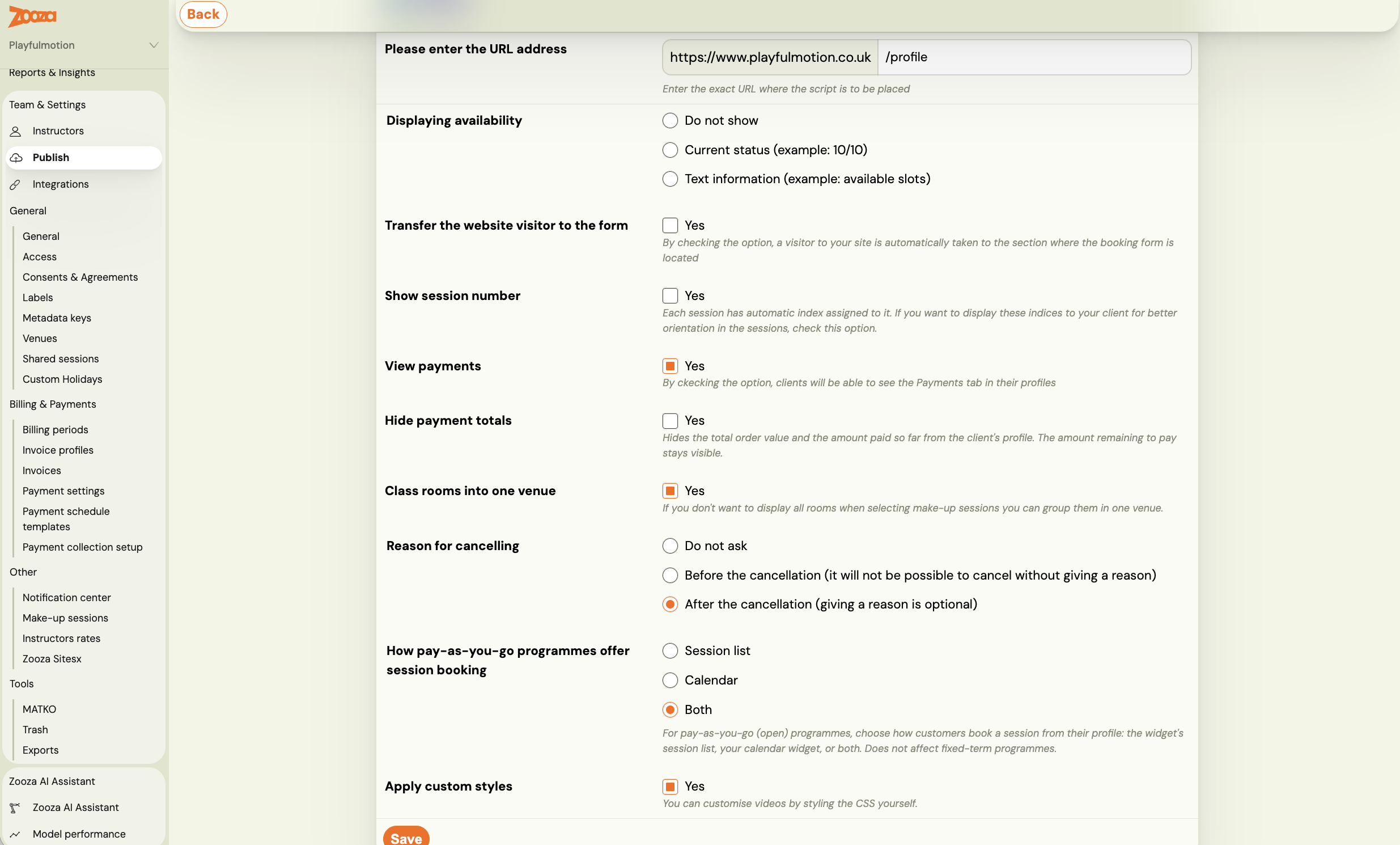Screen dimensions: 1400x845
Task: Open Billing periods page
Action: pos(56,430)
